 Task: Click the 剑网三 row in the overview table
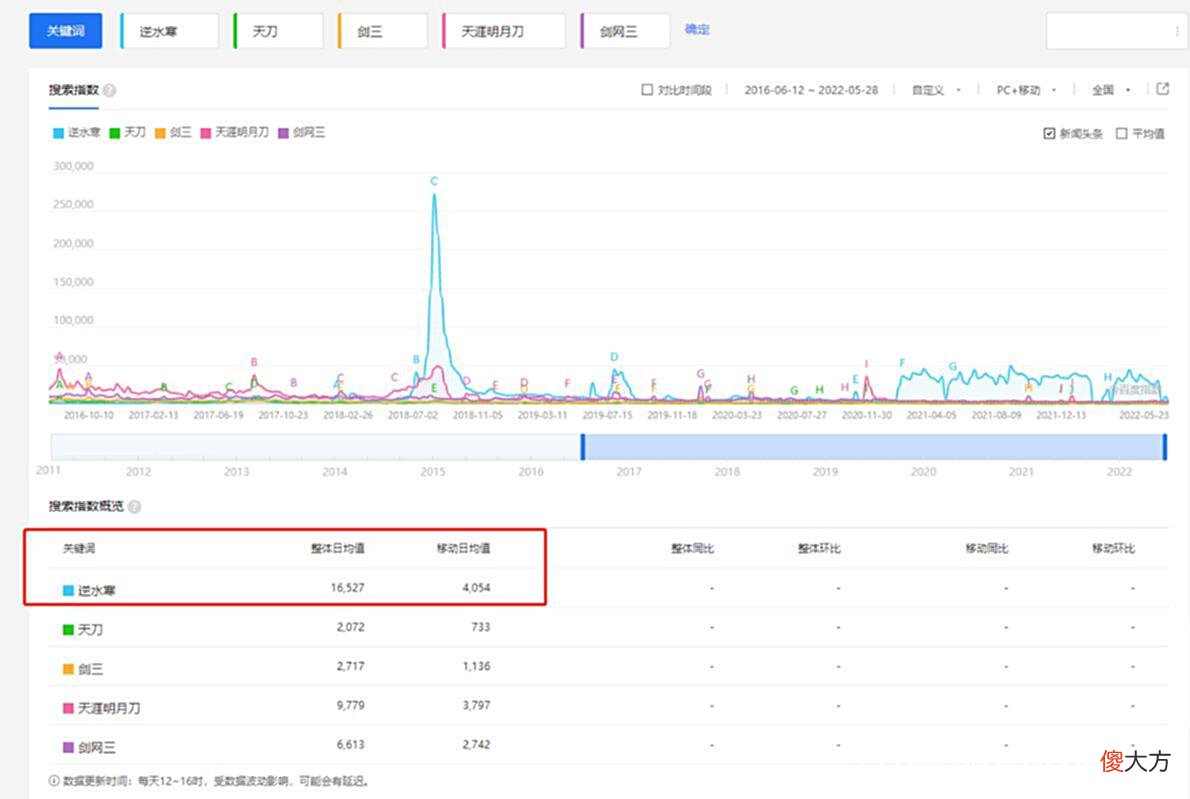click(x=608, y=746)
